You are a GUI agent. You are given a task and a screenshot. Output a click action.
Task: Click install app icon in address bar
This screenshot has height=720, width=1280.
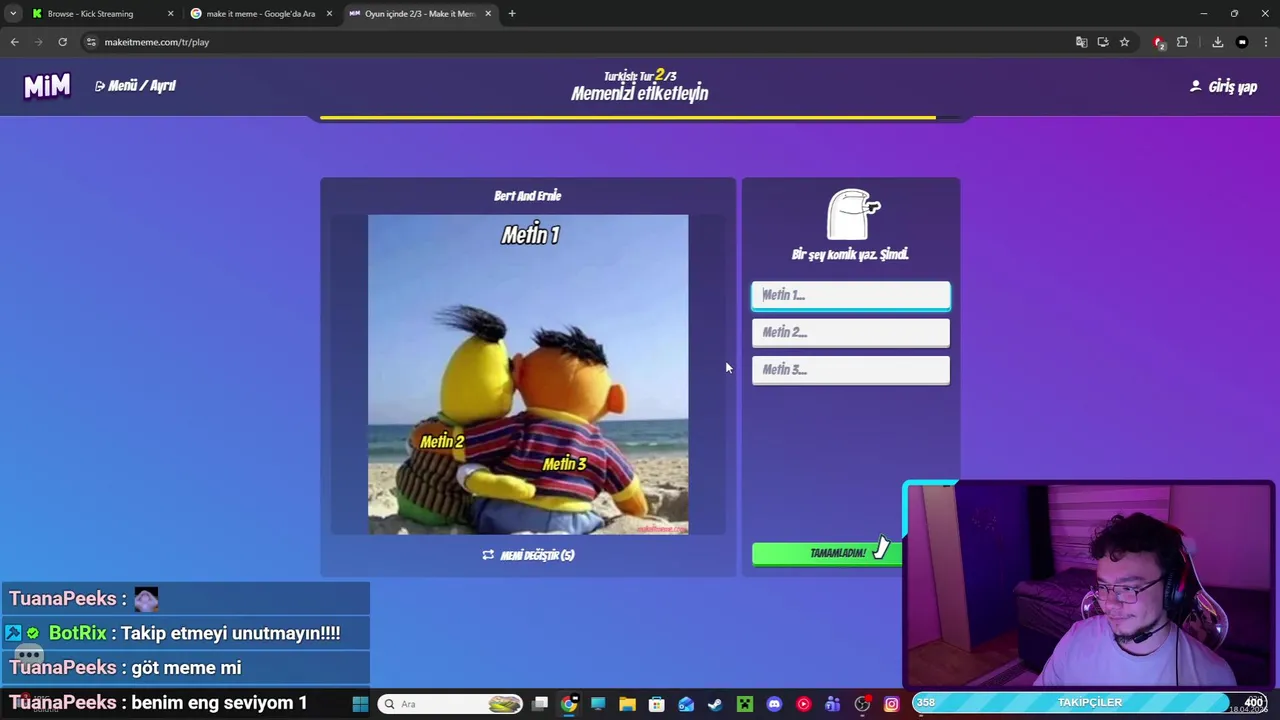point(1103,42)
